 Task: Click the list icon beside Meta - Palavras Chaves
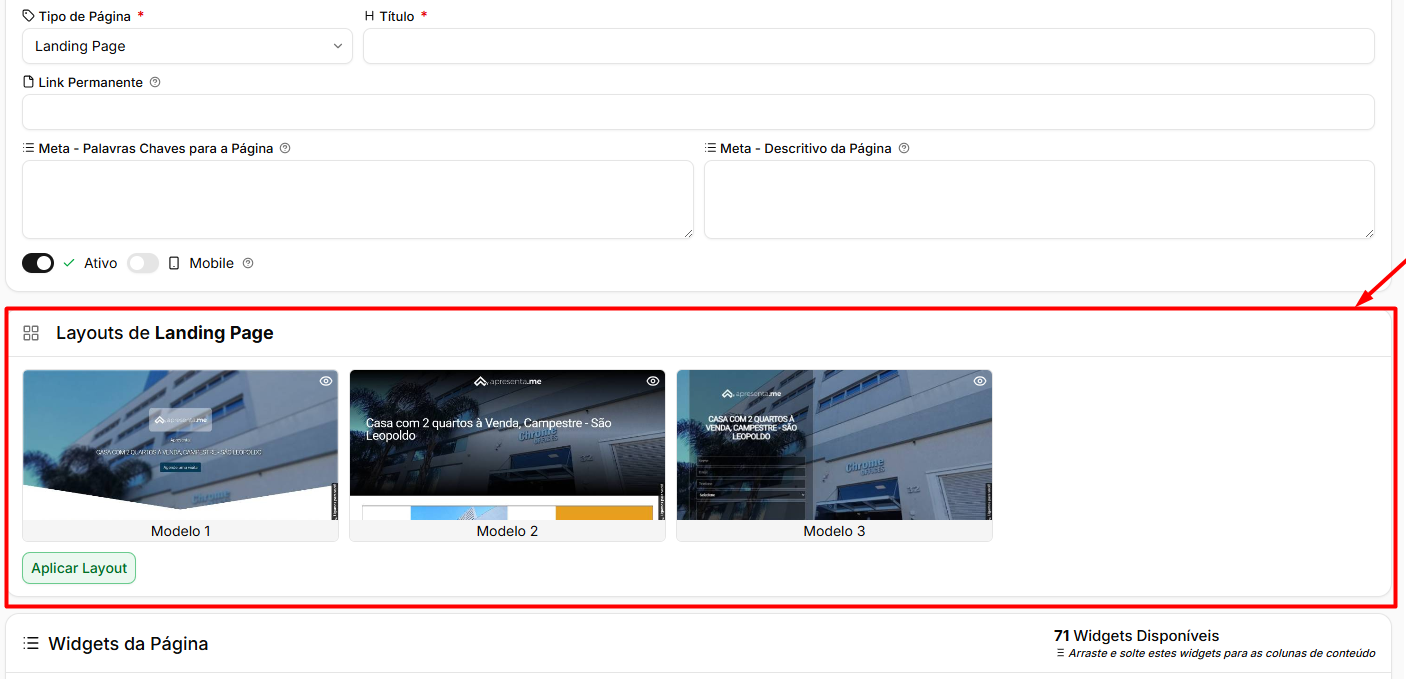coord(28,148)
